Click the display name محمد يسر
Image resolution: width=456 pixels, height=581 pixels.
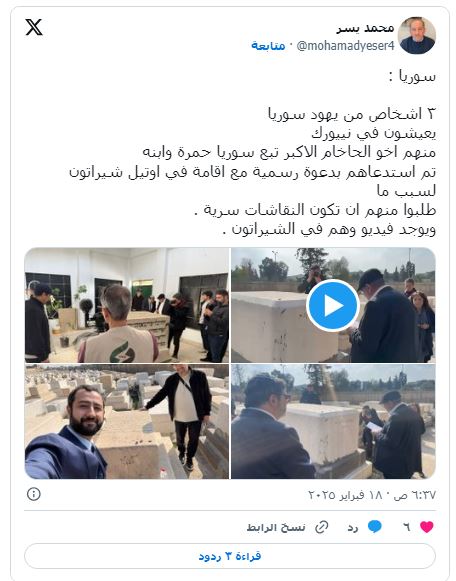tap(365, 28)
